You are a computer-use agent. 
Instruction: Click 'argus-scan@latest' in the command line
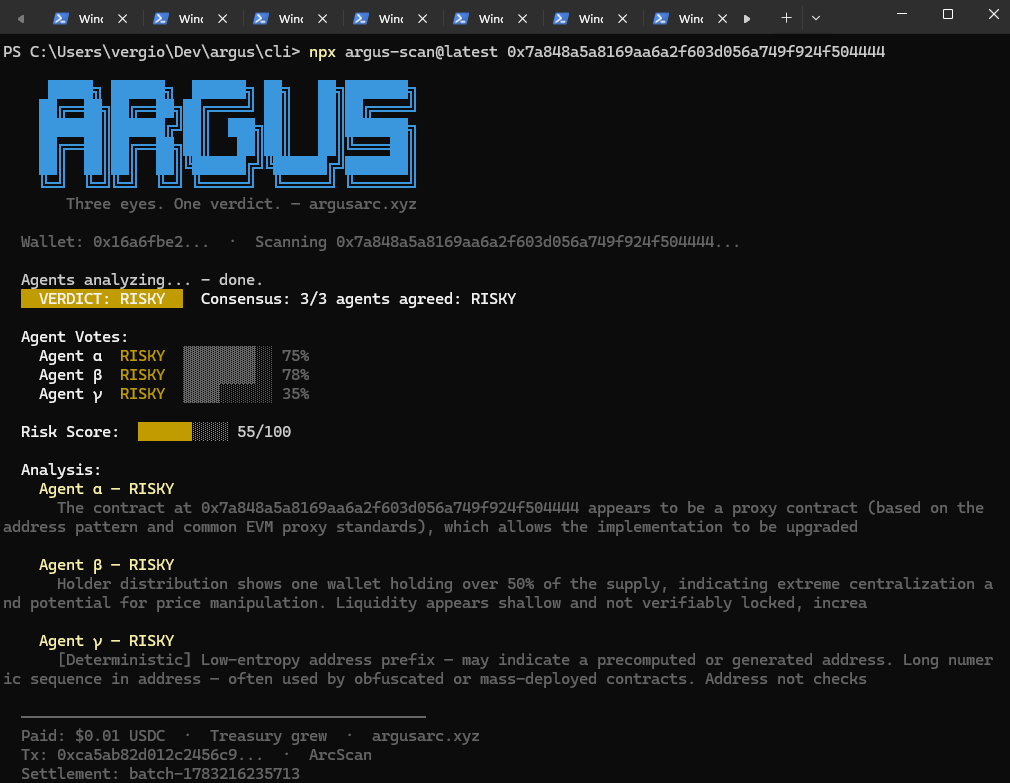[x=421, y=52]
